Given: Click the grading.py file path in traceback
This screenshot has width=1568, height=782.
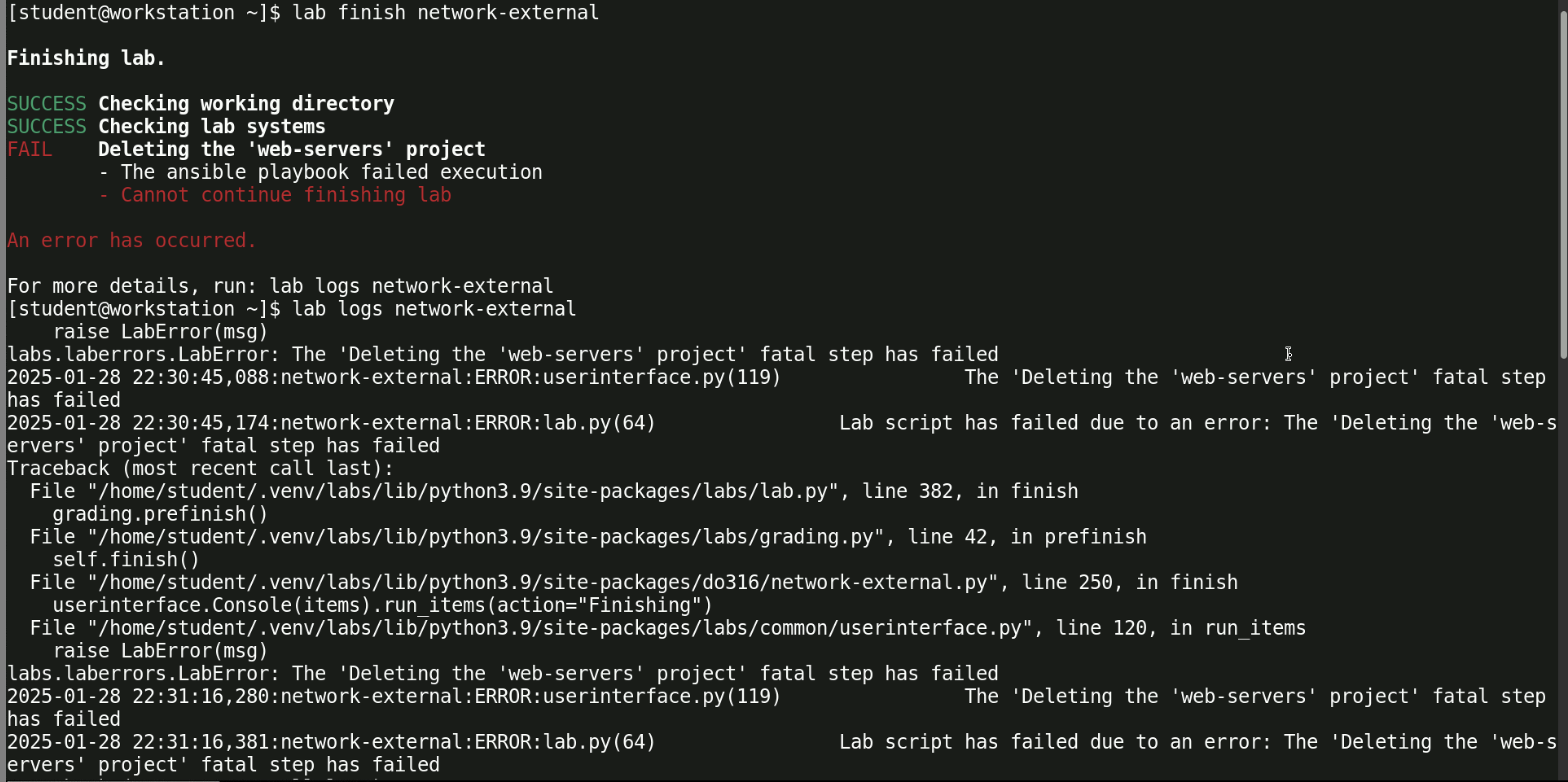Looking at the screenshot, I should (x=485, y=537).
